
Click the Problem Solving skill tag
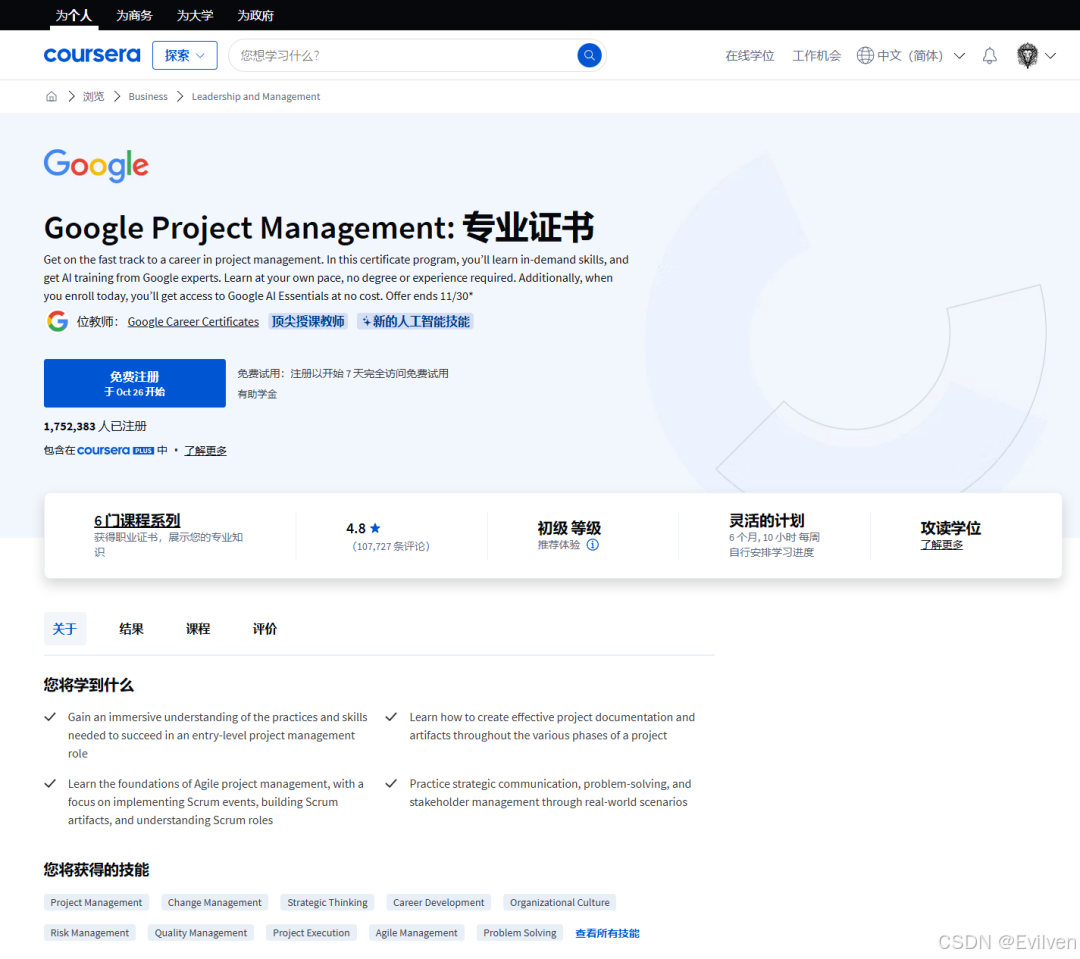519,933
